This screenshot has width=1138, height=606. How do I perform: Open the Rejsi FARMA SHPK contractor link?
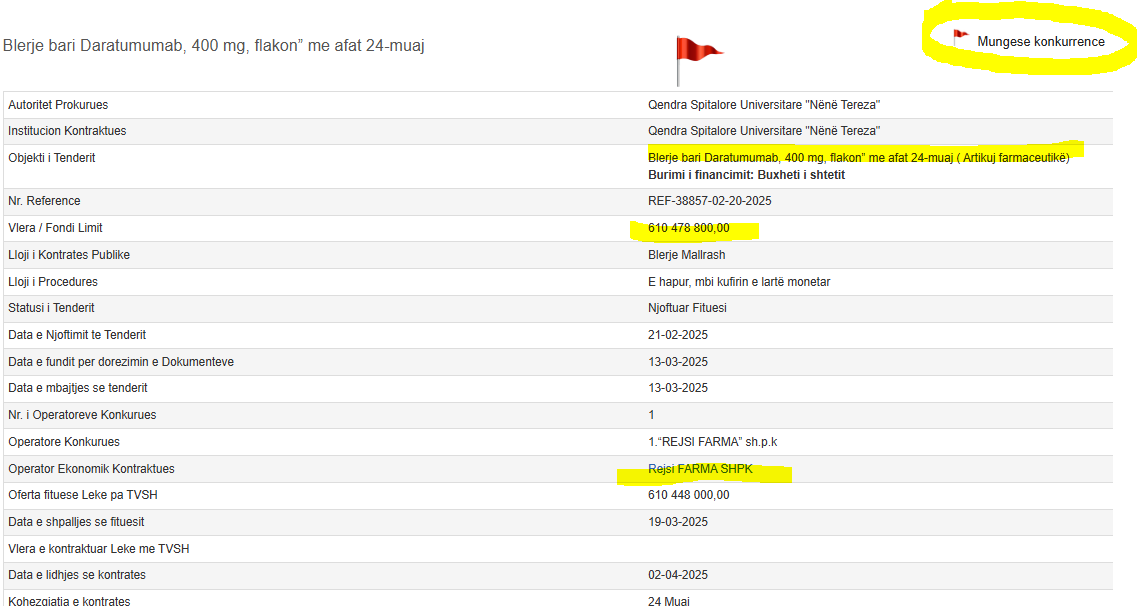[x=700, y=469]
